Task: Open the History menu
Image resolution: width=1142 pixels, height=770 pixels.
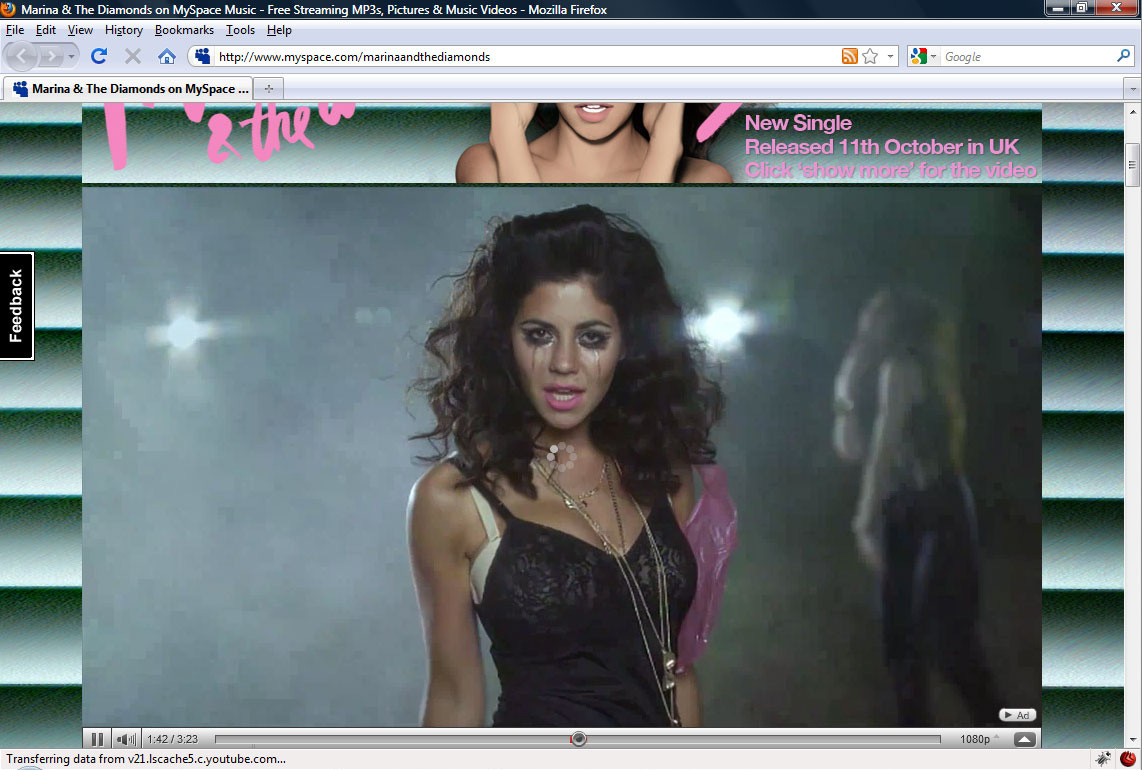Action: (123, 30)
